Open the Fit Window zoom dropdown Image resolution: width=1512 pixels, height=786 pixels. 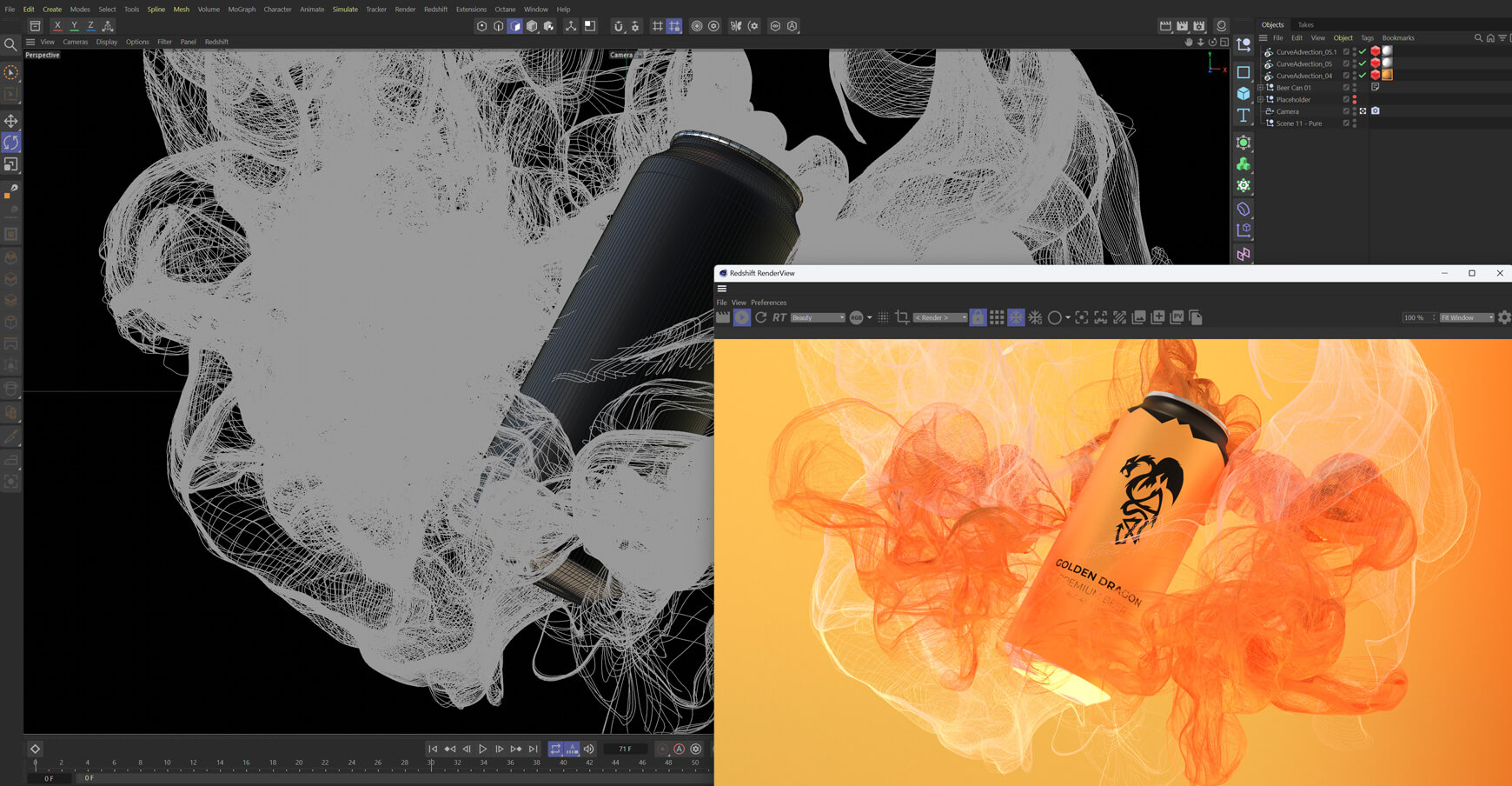click(x=1467, y=318)
